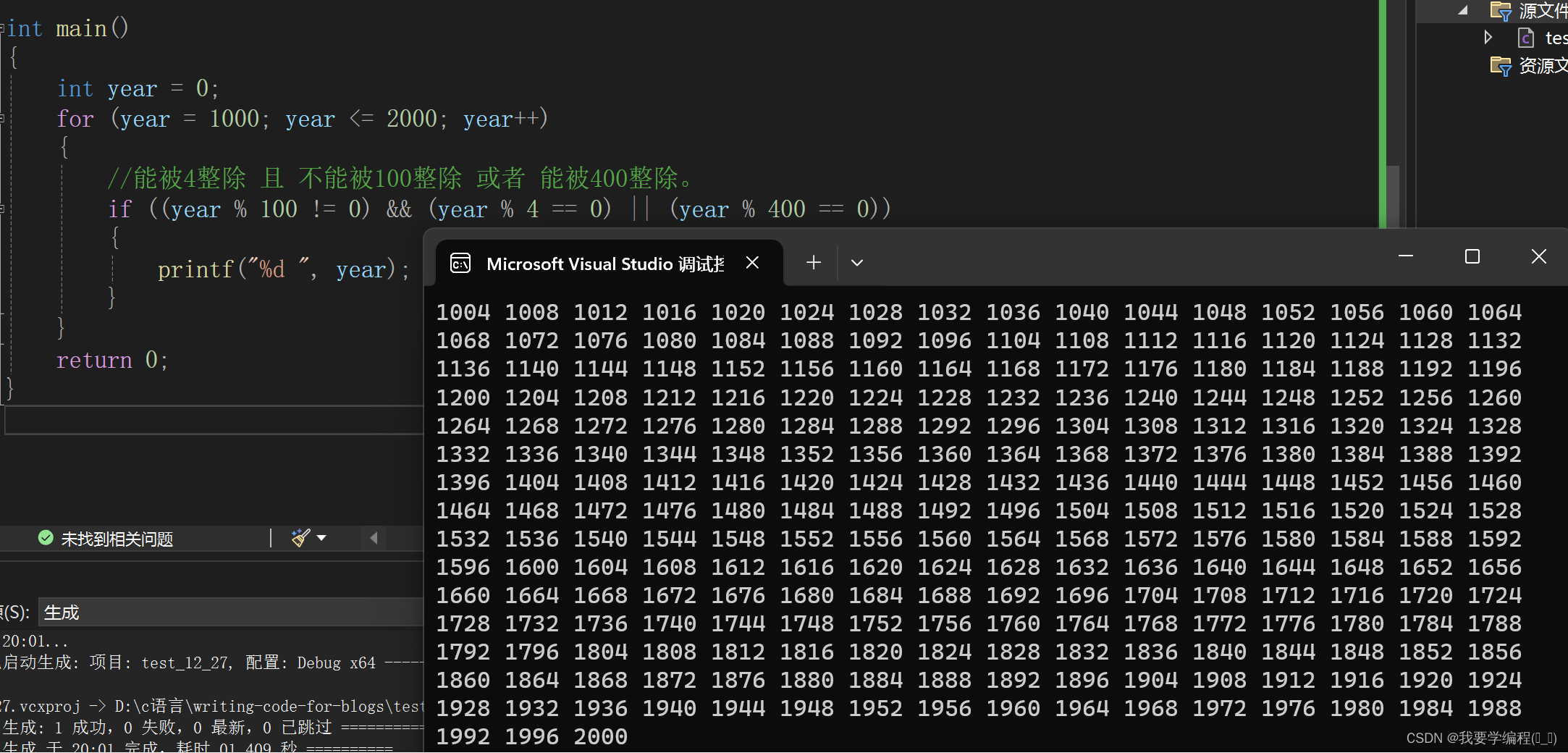Image resolution: width=1568 pixels, height=753 pixels.
Task: Click the return 0 statement line
Action: tap(112, 361)
